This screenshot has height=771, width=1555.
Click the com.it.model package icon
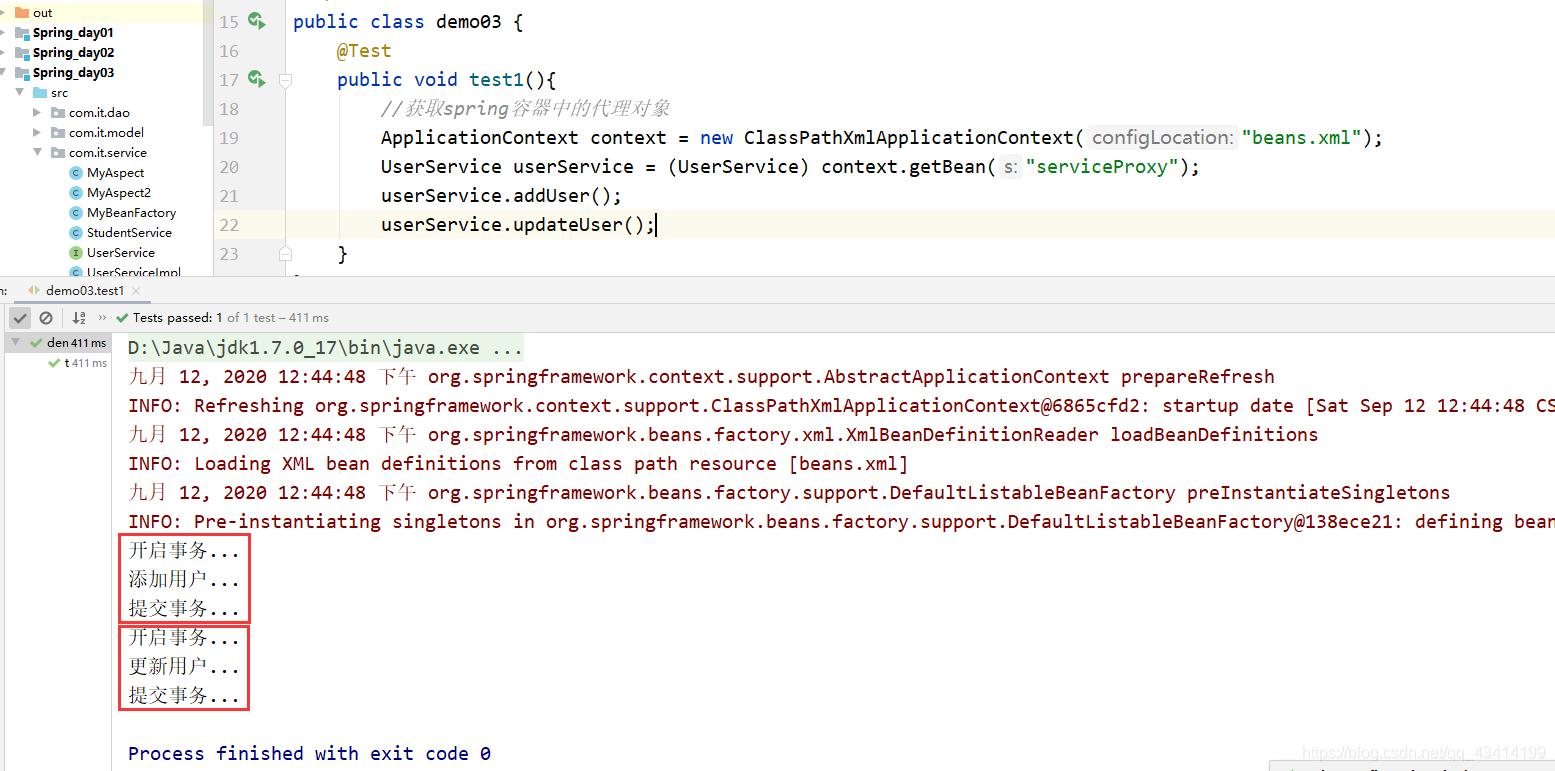click(x=58, y=133)
